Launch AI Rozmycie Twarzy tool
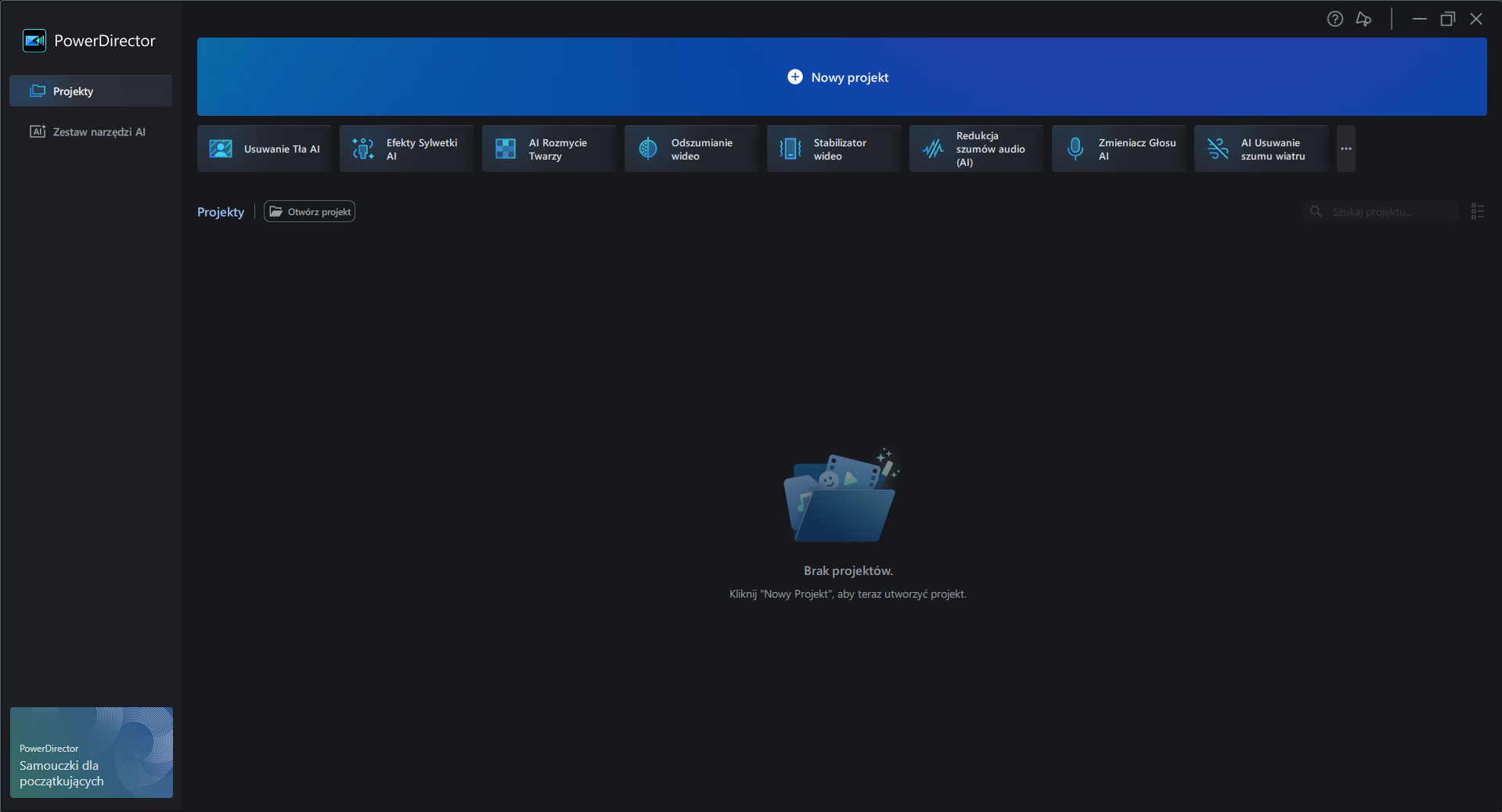 coord(549,149)
